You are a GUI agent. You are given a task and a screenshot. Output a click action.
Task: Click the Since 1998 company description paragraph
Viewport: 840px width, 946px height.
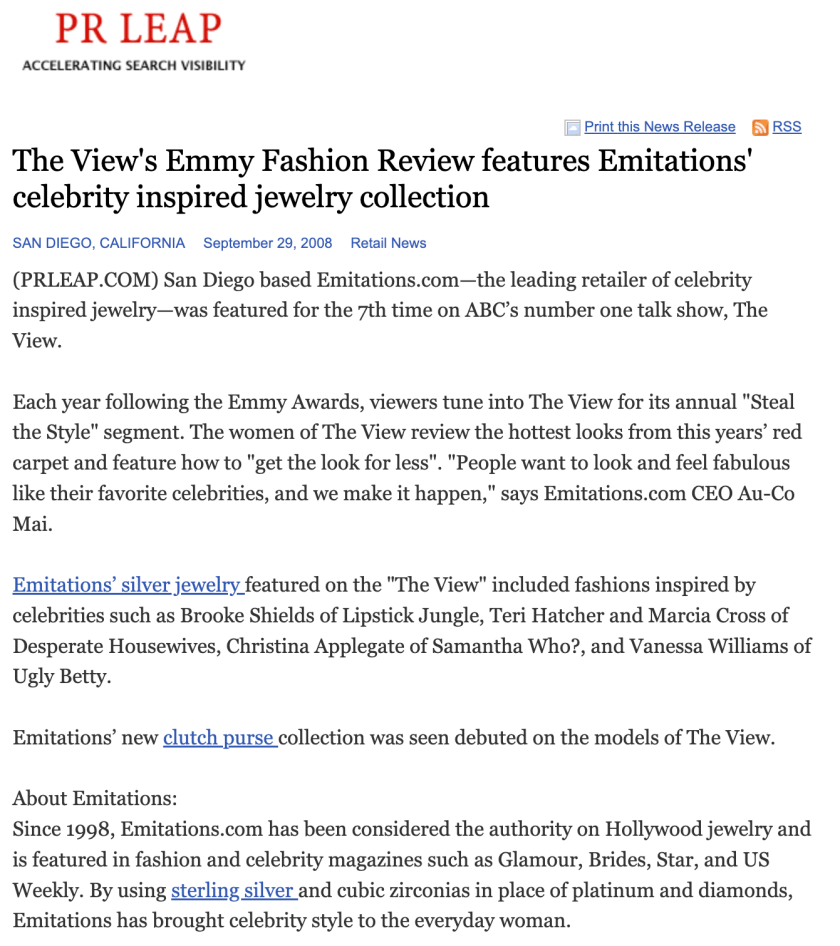[x=411, y=860]
